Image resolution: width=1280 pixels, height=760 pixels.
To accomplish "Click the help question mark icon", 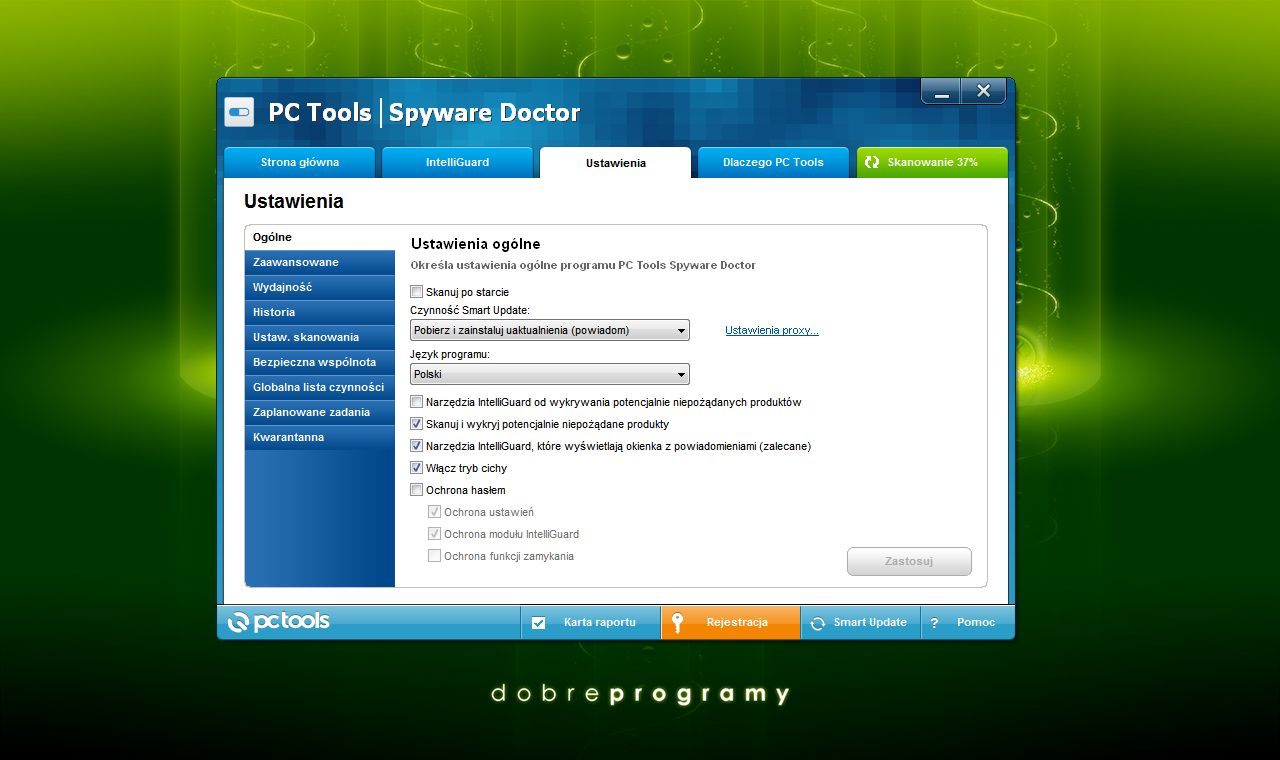I will point(934,623).
